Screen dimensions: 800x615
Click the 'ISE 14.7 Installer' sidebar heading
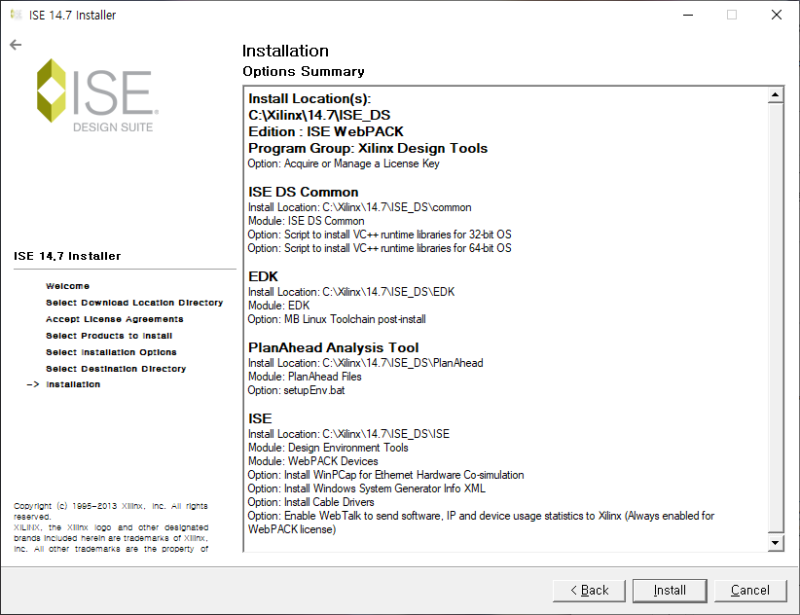pyautogui.click(x=67, y=256)
